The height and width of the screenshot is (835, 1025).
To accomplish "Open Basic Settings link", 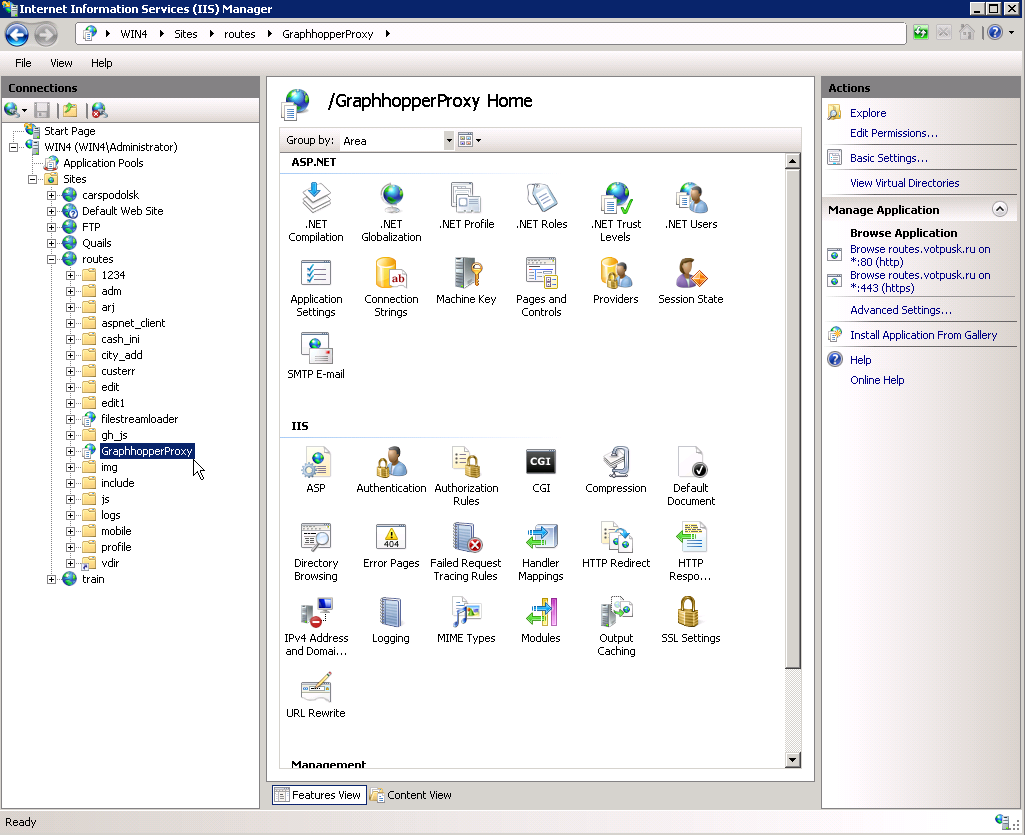I will (888, 158).
